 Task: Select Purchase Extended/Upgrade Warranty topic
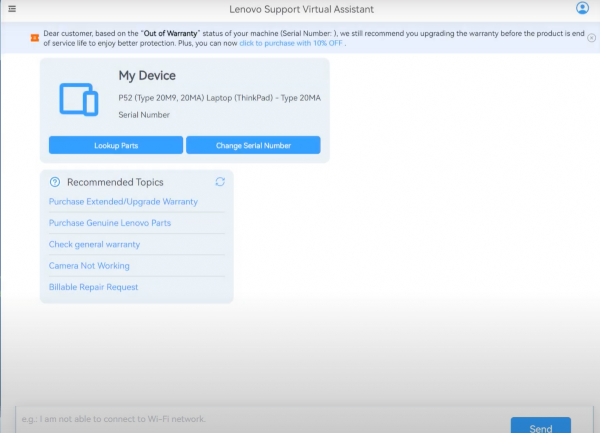click(x=123, y=202)
